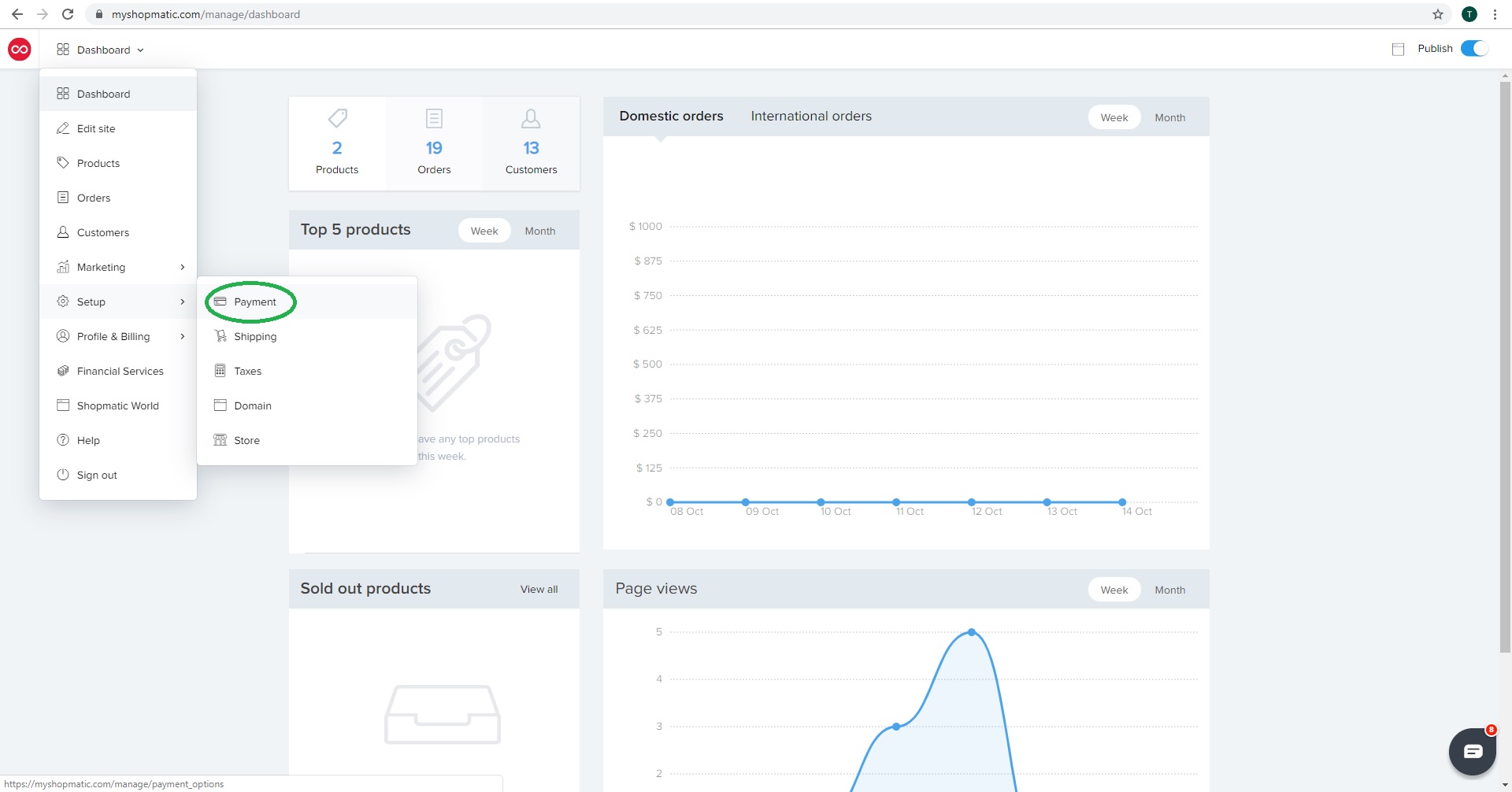Open Shipping from Setup submenu
The height and width of the screenshot is (792, 1512).
pyautogui.click(x=307, y=336)
